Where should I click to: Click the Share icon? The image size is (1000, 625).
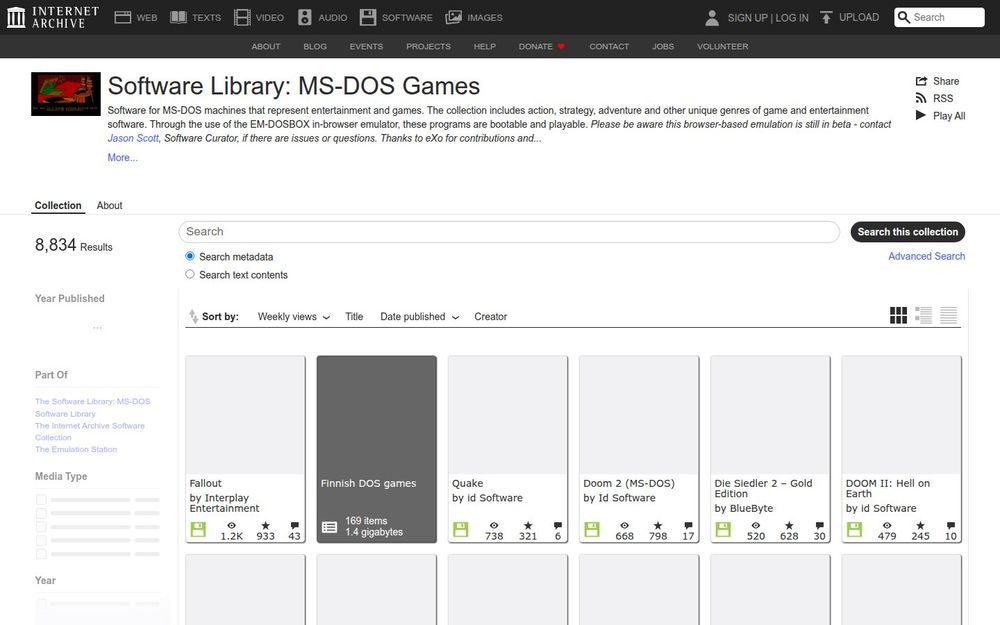[921, 81]
